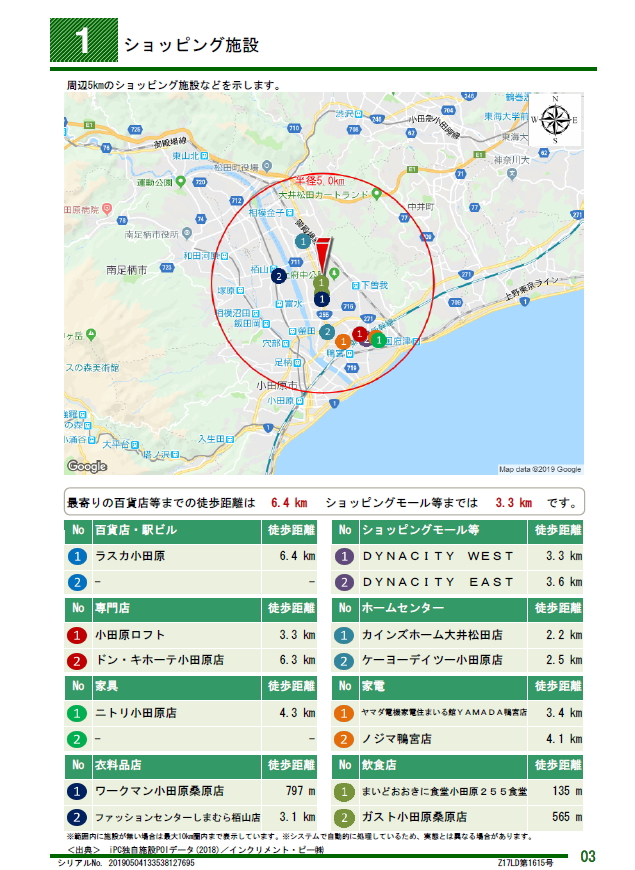Image resolution: width=635 pixels, height=870 pixels.
Task: Click the ホームセンター table header
Action: click(x=403, y=608)
